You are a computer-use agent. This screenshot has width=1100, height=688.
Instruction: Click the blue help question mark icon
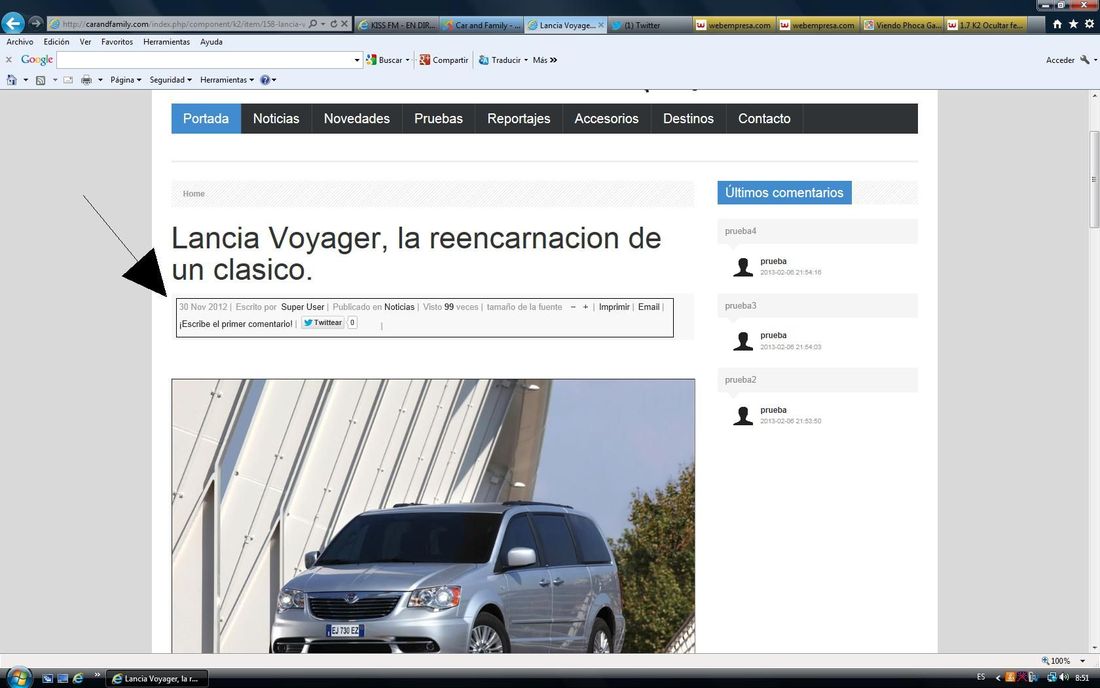(x=264, y=80)
